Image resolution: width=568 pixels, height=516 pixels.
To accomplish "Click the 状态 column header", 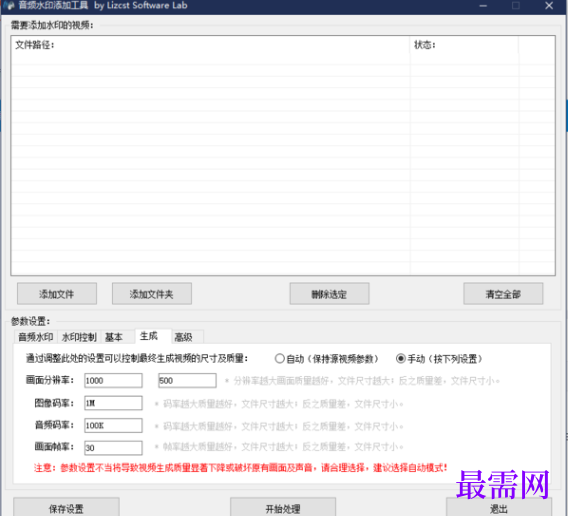I will pyautogui.click(x=464, y=45).
